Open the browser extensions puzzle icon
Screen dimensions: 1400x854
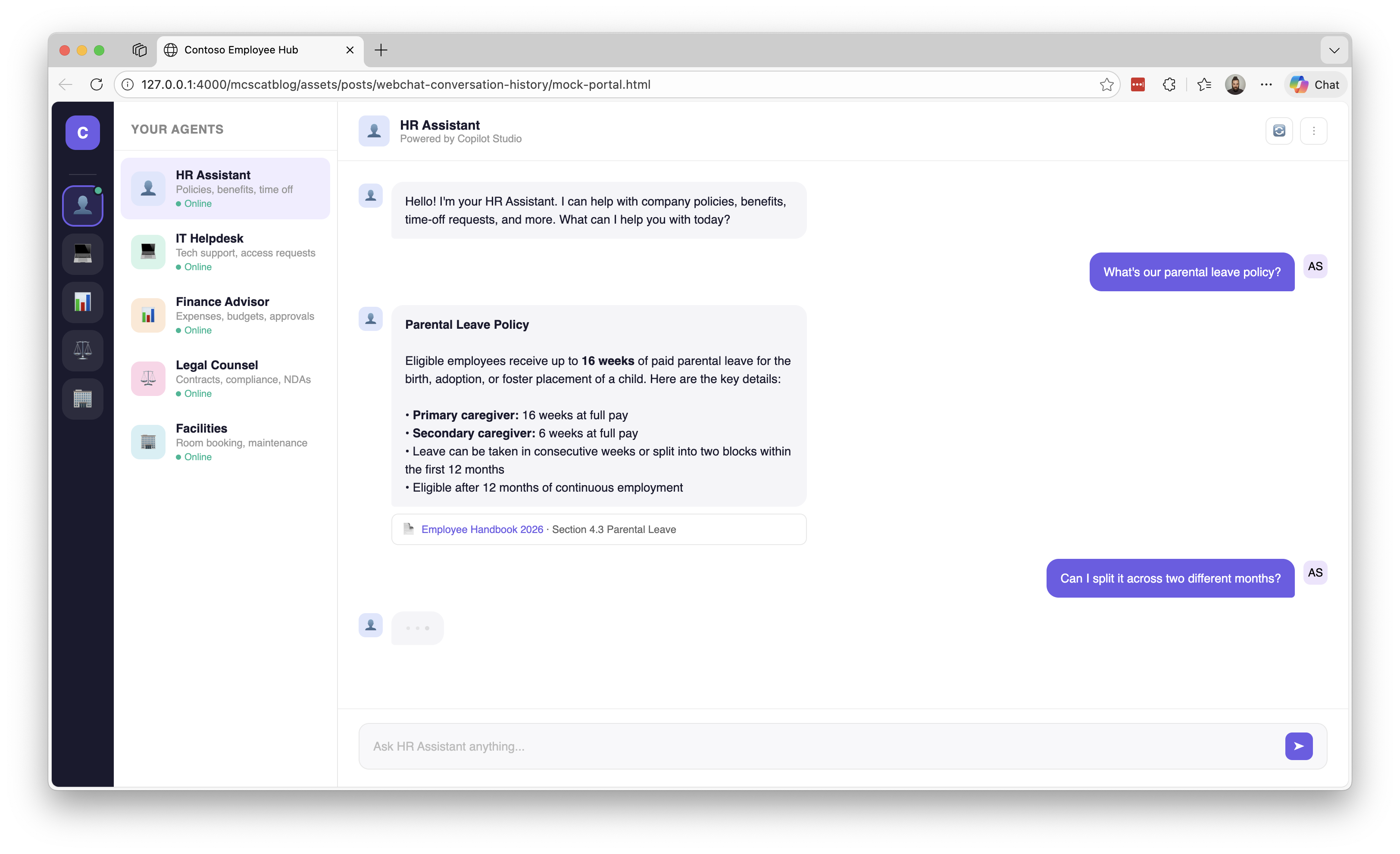(x=1169, y=84)
